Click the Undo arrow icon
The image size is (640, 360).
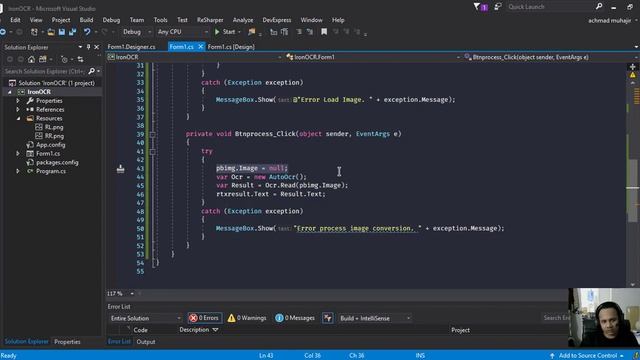[x=87, y=32]
